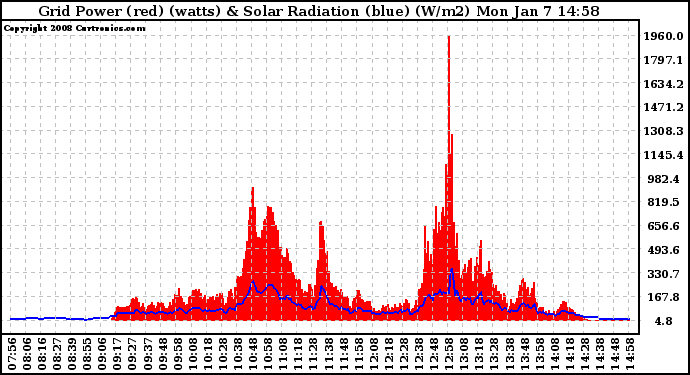690x375 pixels.
Task: Click the x-axis time label 08:39
Action: pyautogui.click(x=72, y=354)
